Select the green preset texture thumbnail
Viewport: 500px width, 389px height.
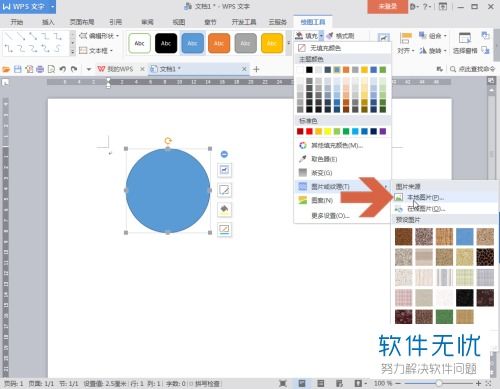coord(444,317)
